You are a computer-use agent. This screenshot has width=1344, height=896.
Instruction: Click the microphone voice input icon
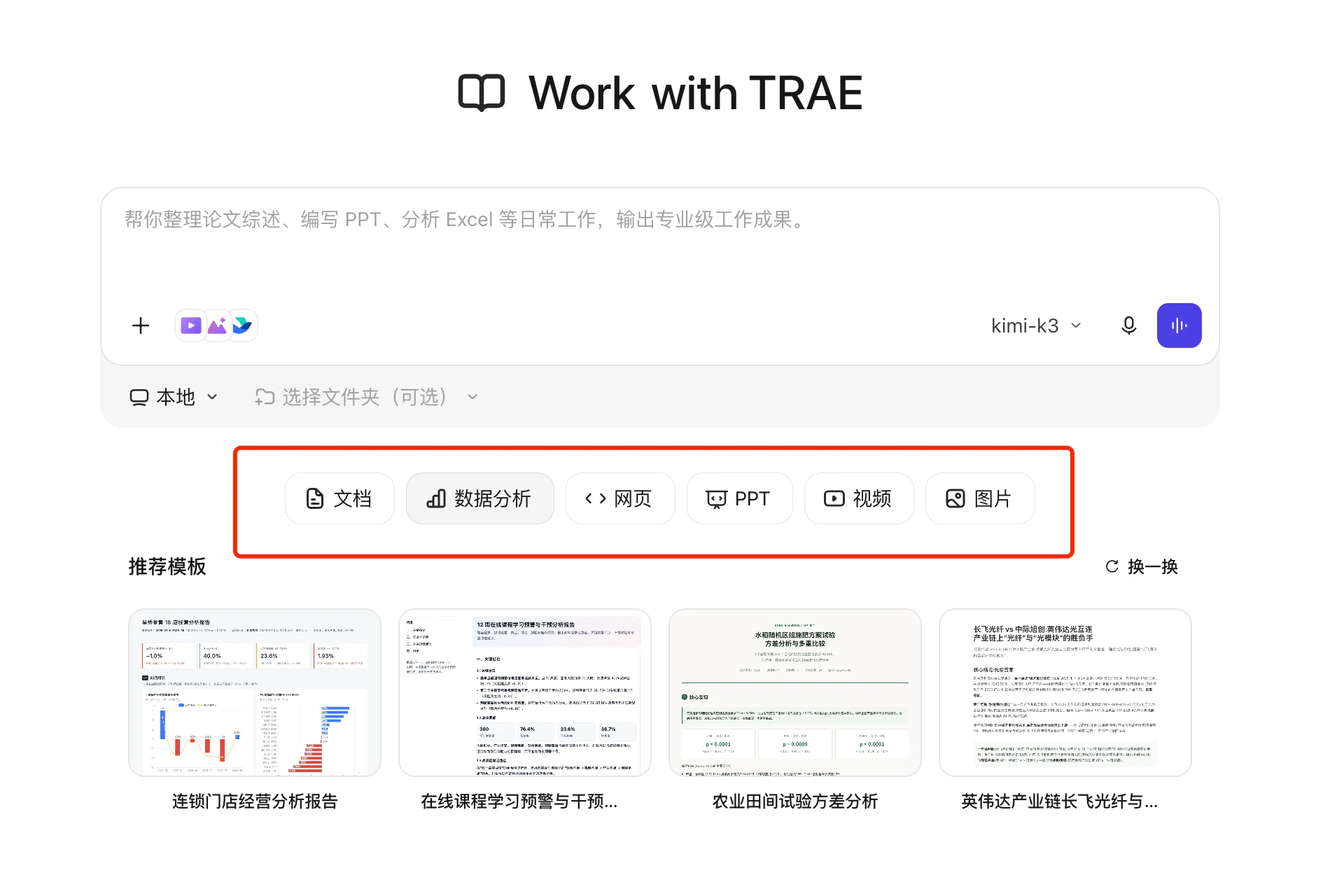point(1128,325)
